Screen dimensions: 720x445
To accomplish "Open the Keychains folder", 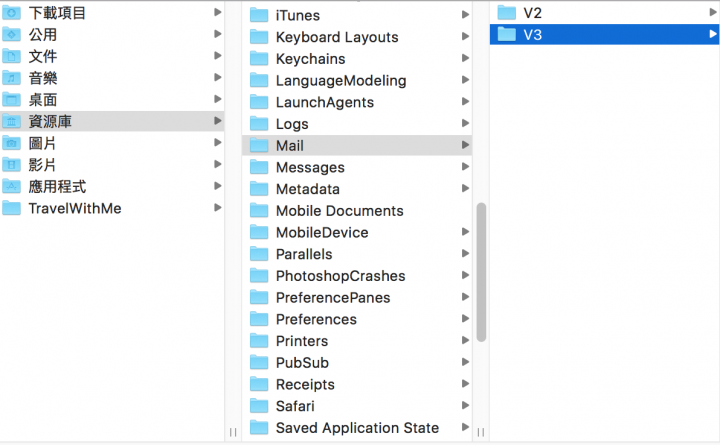I will (357, 59).
